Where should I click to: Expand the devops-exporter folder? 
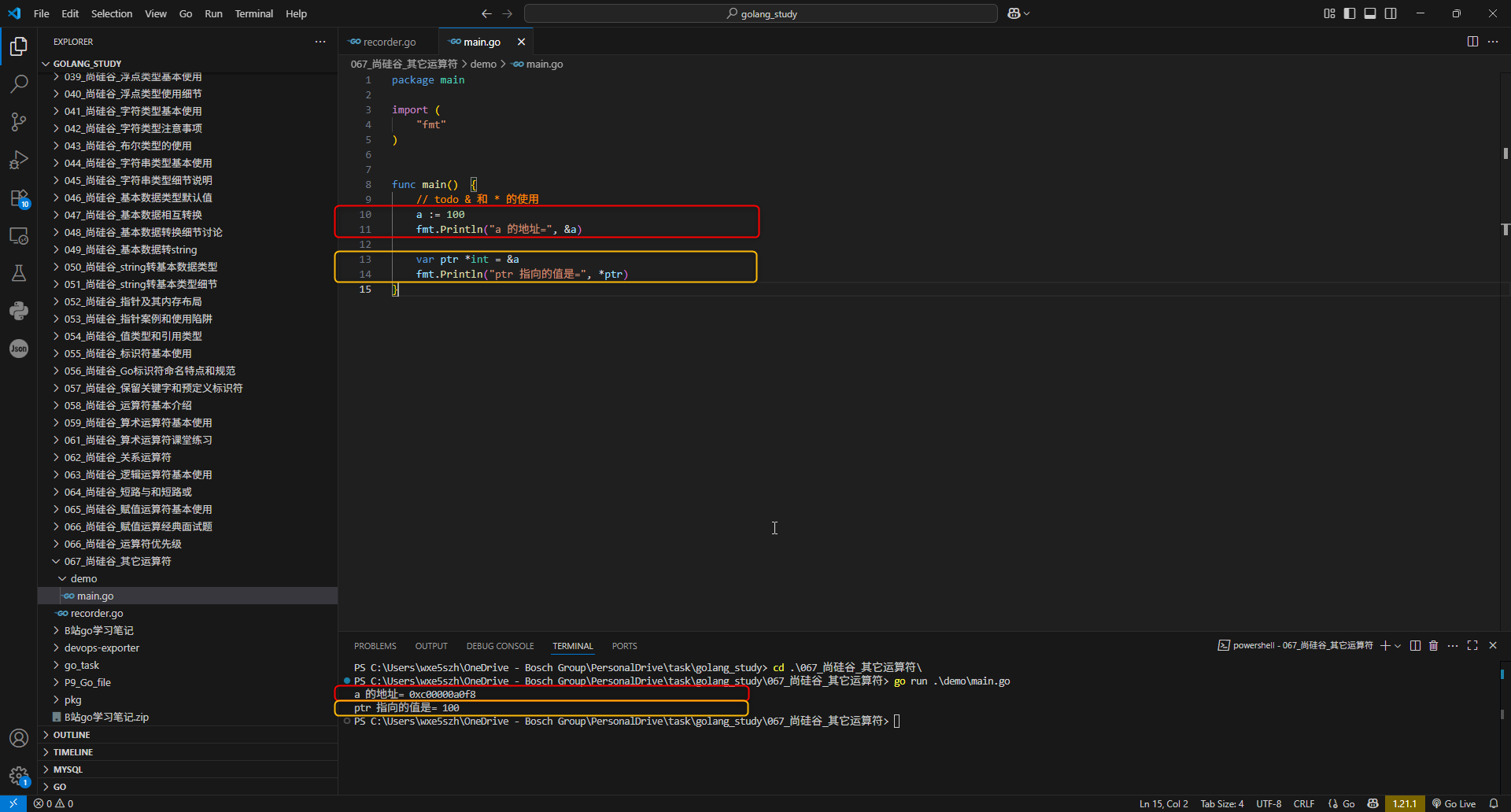pyautogui.click(x=187, y=648)
